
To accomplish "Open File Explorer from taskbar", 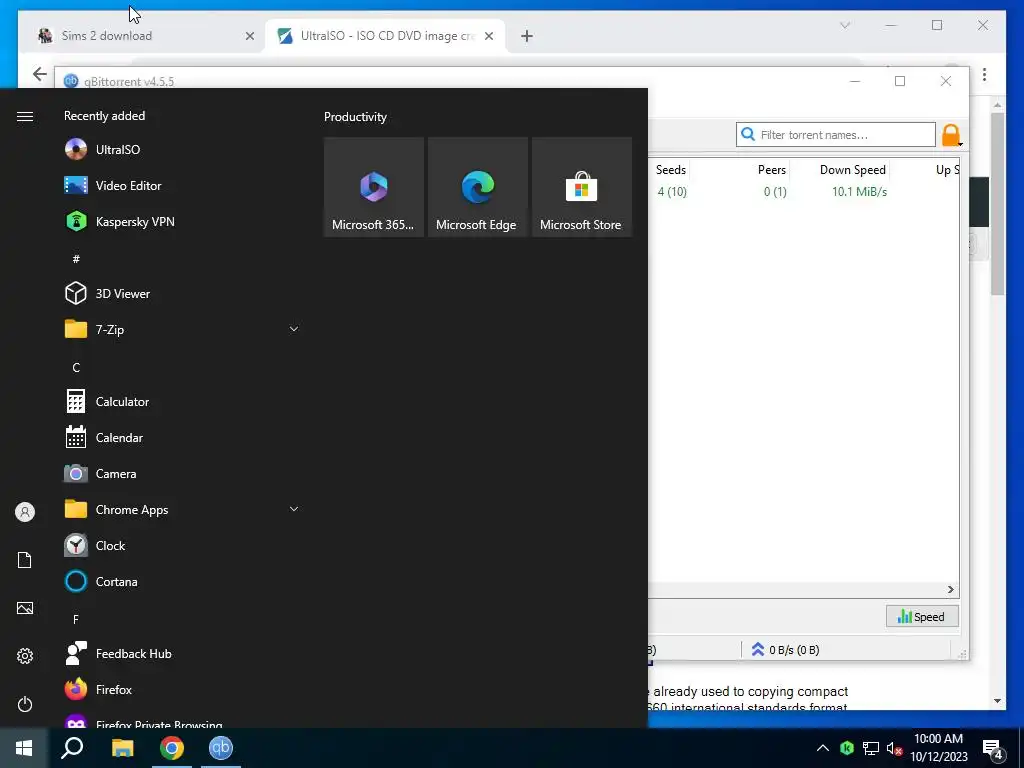I will pos(122,748).
